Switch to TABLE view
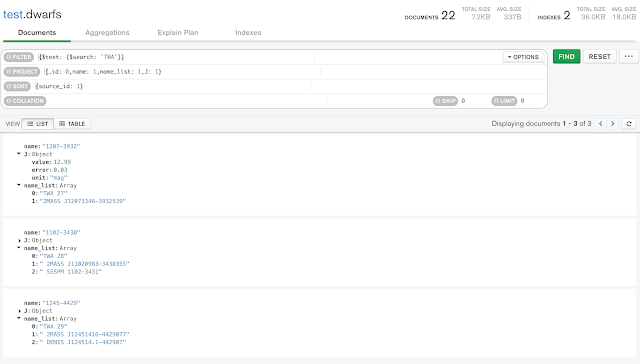This screenshot has width=640, height=364. tap(72, 124)
